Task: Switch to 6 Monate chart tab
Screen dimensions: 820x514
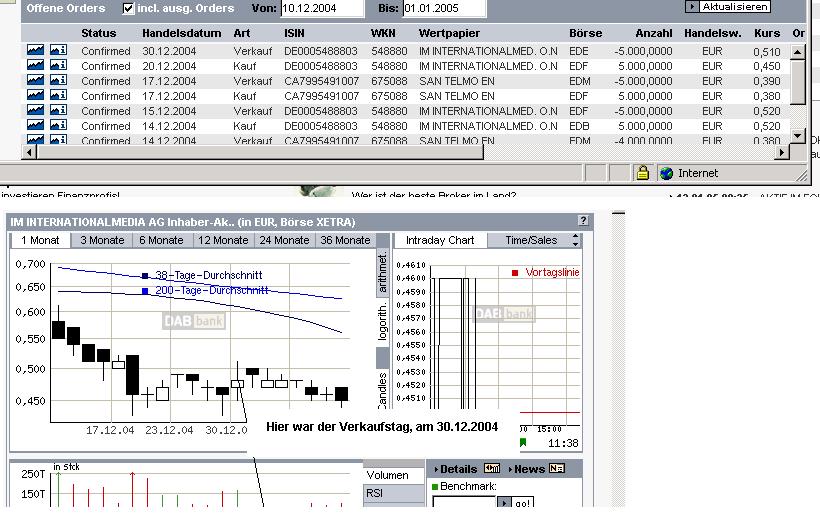Action: click(161, 240)
